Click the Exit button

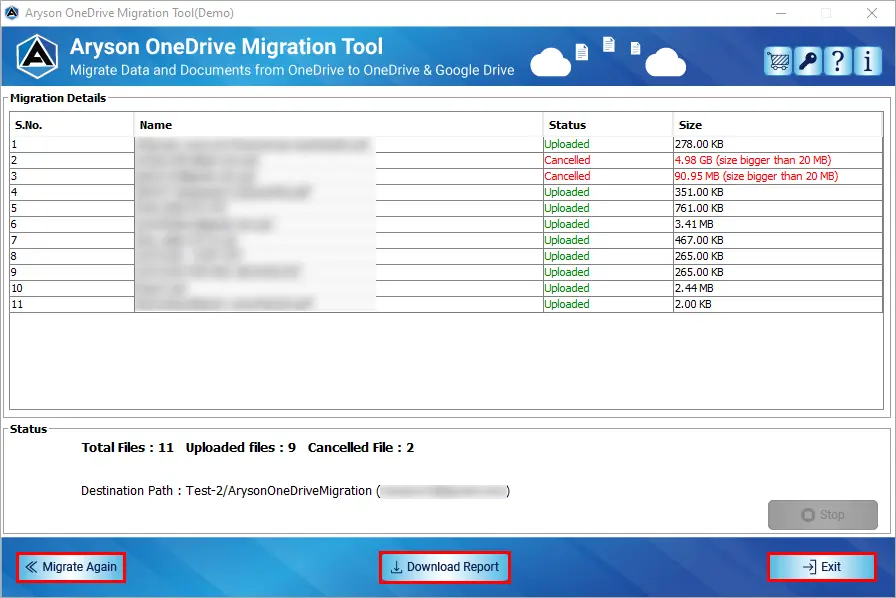coord(822,567)
